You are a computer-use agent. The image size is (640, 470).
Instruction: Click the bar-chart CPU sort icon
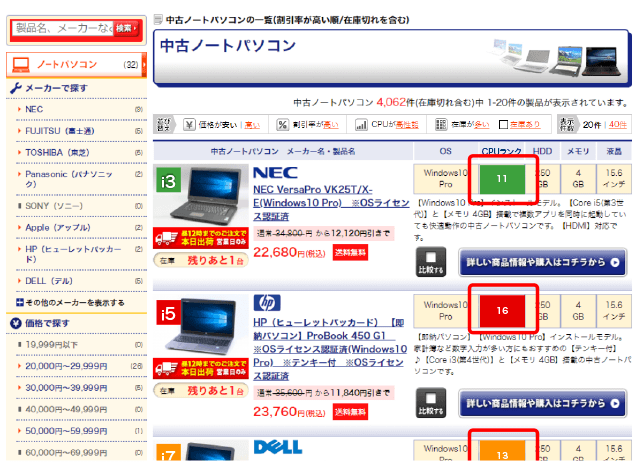[x=361, y=124]
